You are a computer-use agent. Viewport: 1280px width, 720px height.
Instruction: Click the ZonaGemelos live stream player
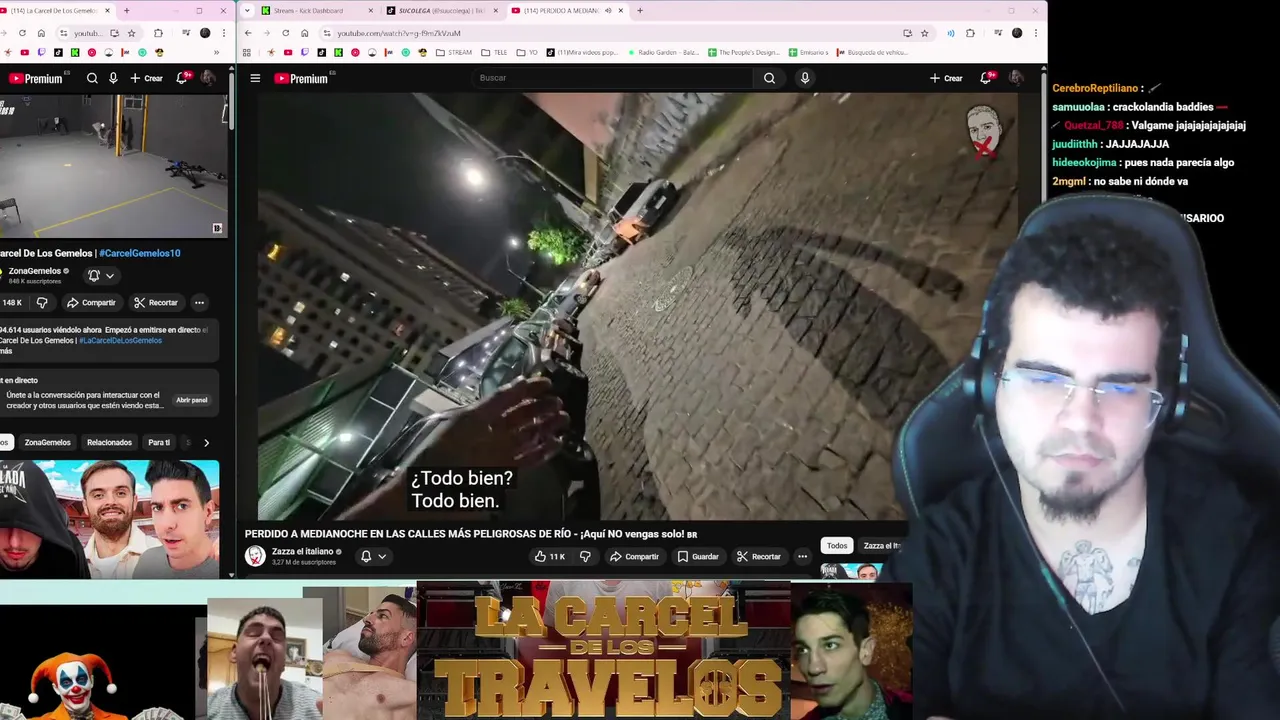point(113,166)
